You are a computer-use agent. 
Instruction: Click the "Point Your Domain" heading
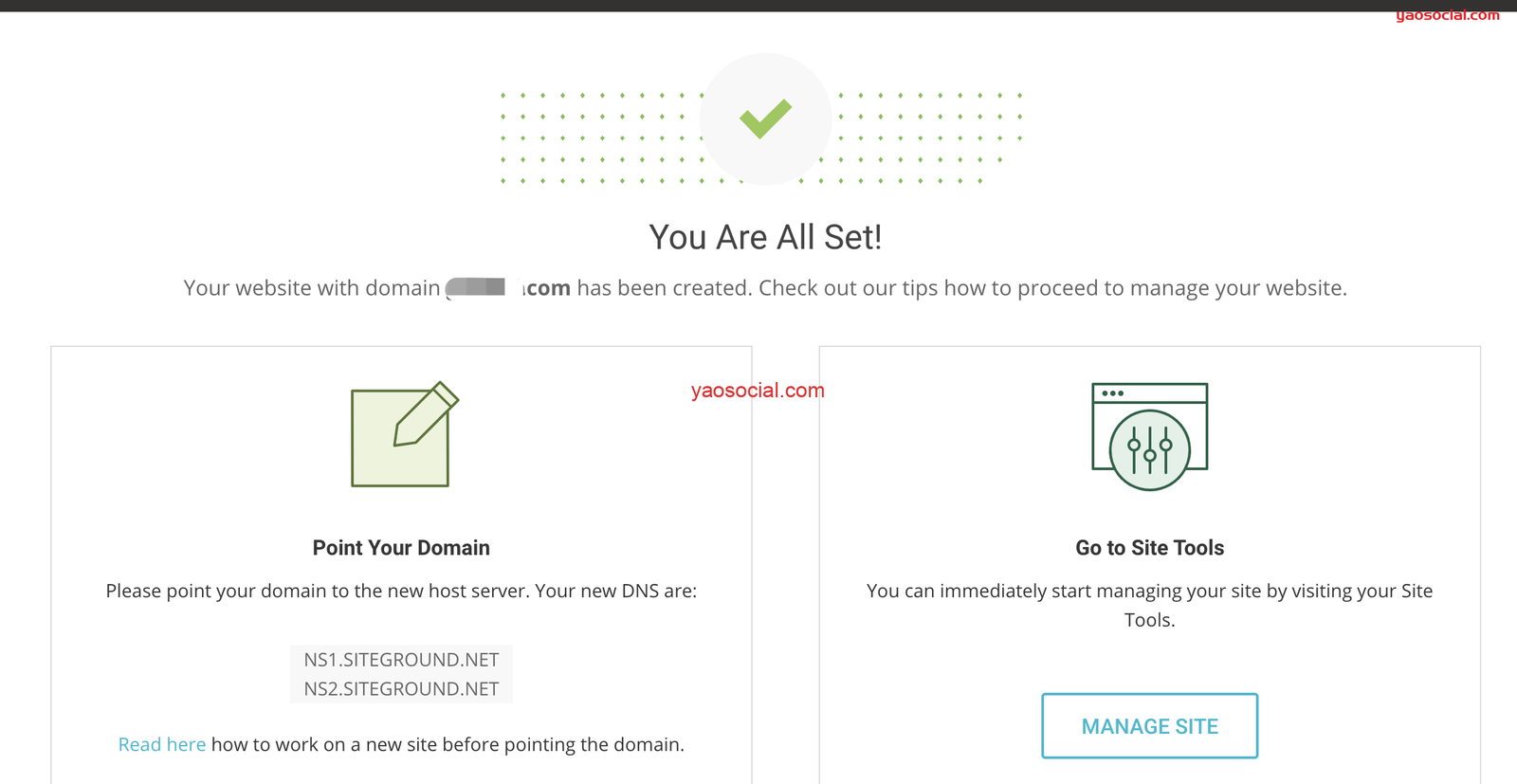(x=401, y=548)
